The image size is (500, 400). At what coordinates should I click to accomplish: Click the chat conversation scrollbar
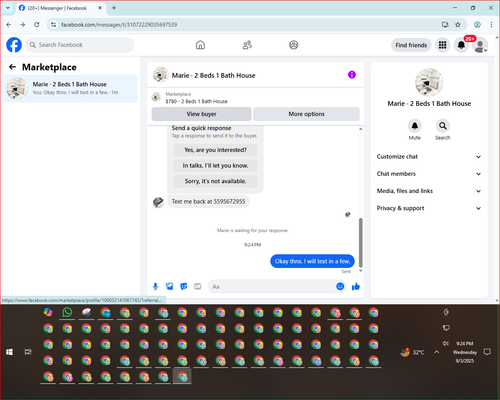point(360,242)
